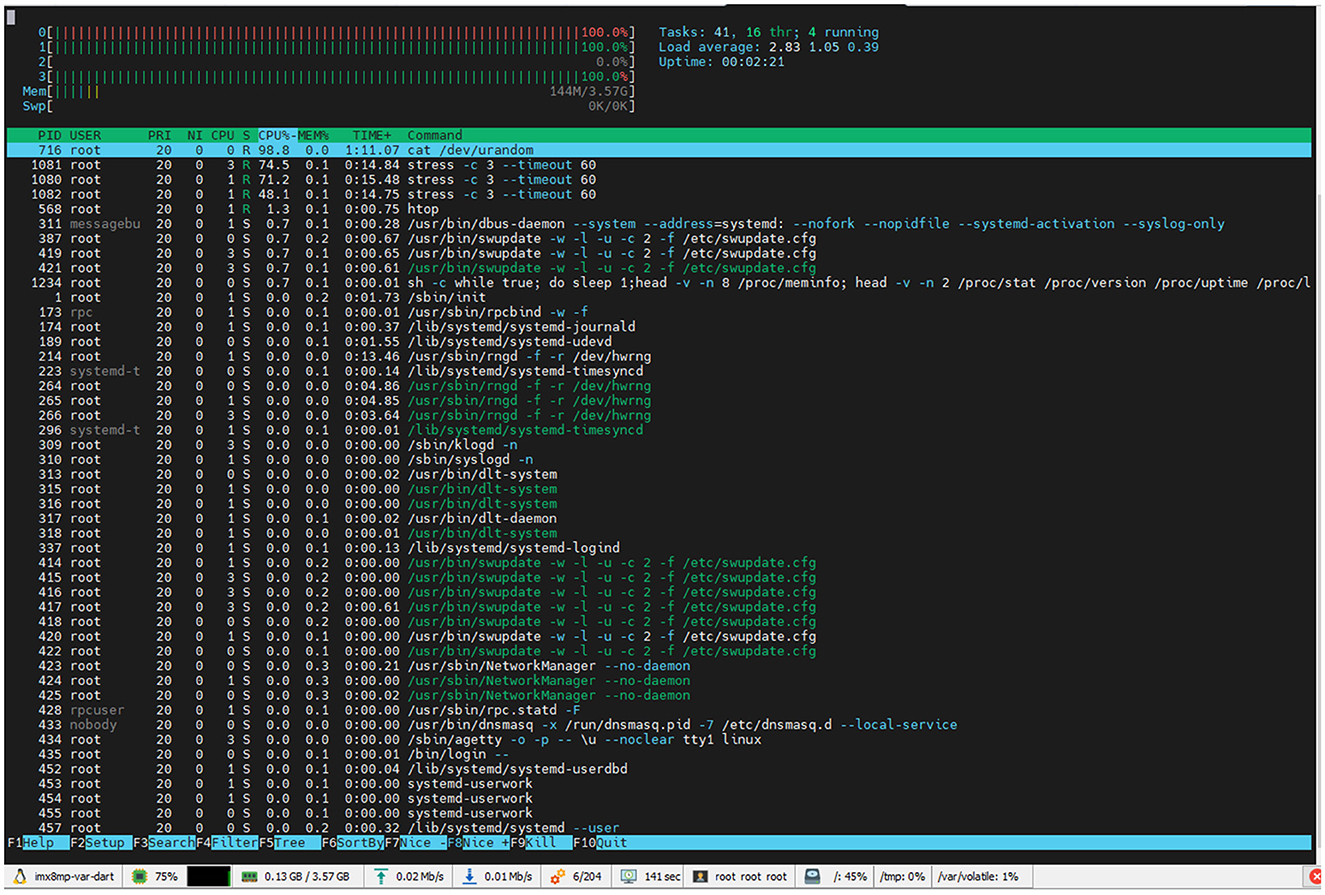This screenshot has width=1325, height=895.
Task: Click the green upload speed arrow
Action: click(x=381, y=877)
